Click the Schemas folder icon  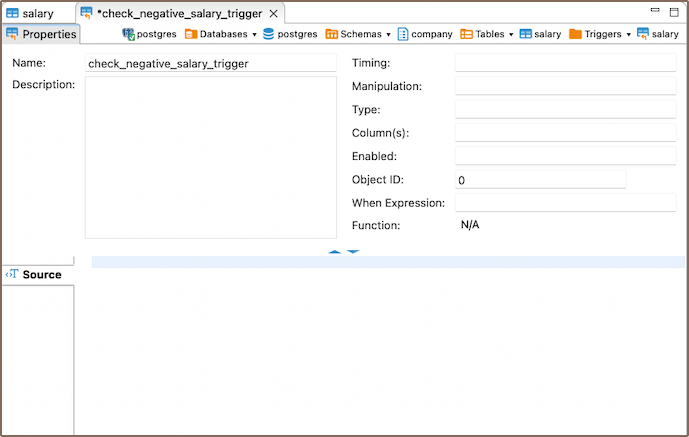(331, 34)
